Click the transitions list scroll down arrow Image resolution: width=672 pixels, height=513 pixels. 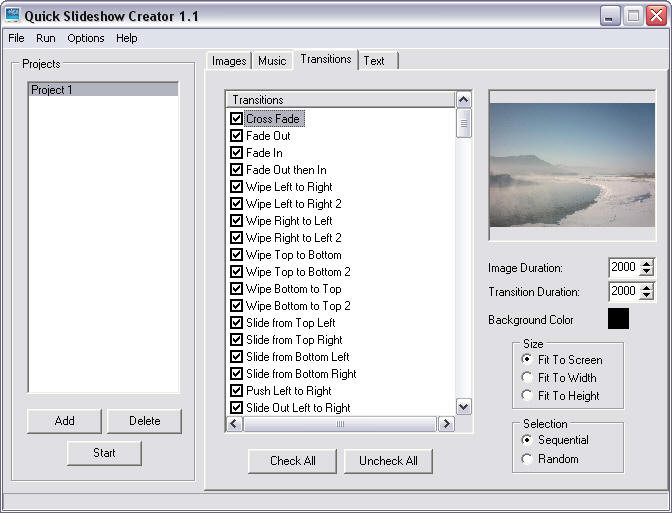coord(463,406)
